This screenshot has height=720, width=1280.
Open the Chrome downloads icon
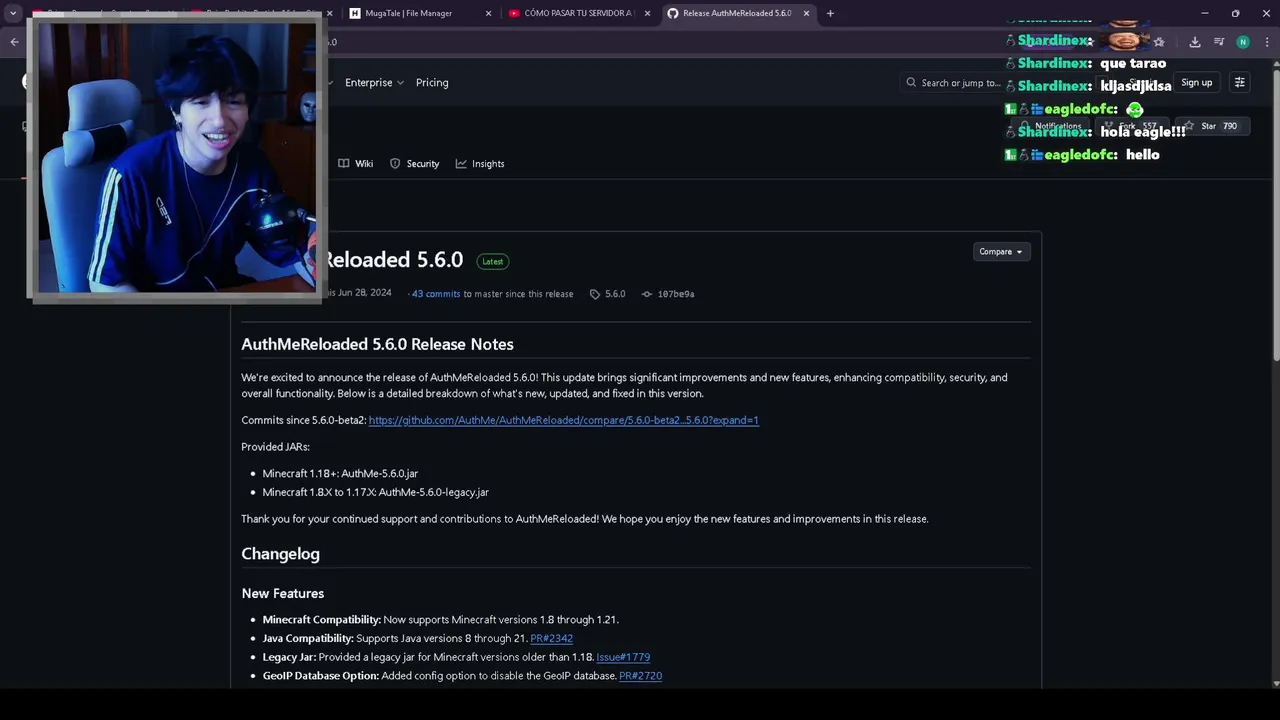point(1194,42)
